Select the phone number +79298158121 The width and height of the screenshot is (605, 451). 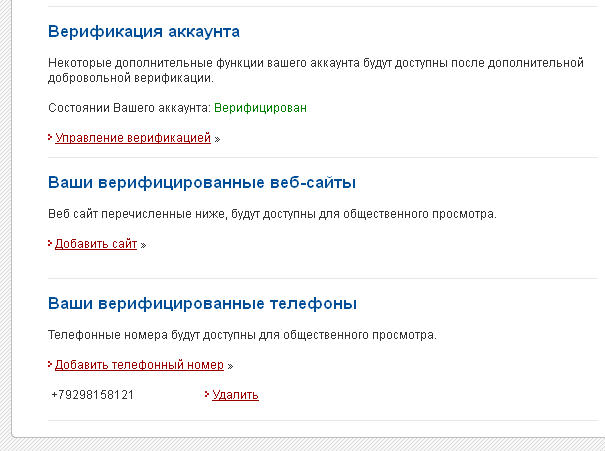click(x=93, y=395)
